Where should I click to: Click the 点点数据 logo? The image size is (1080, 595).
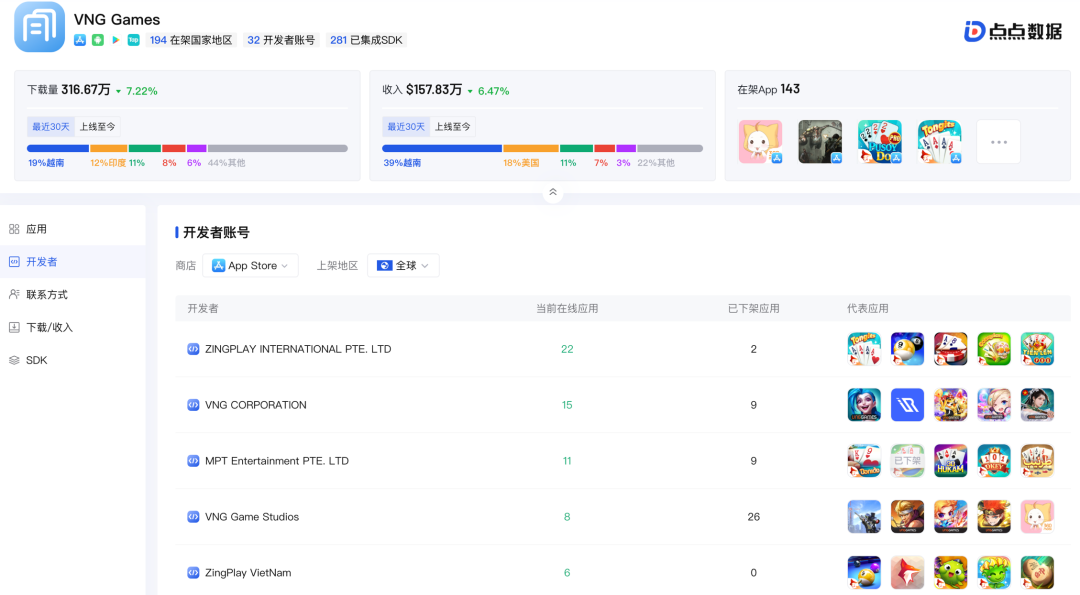pyautogui.click(x=1012, y=31)
